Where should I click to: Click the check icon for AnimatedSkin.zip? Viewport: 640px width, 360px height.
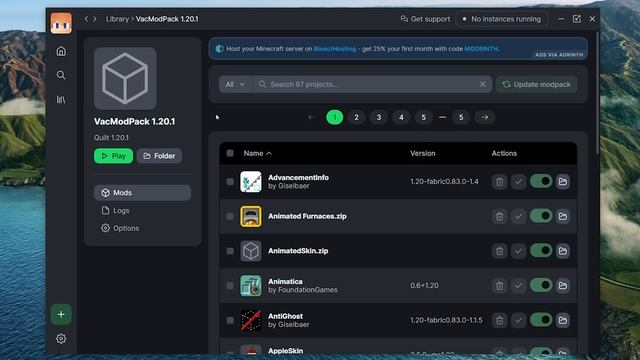pos(518,251)
